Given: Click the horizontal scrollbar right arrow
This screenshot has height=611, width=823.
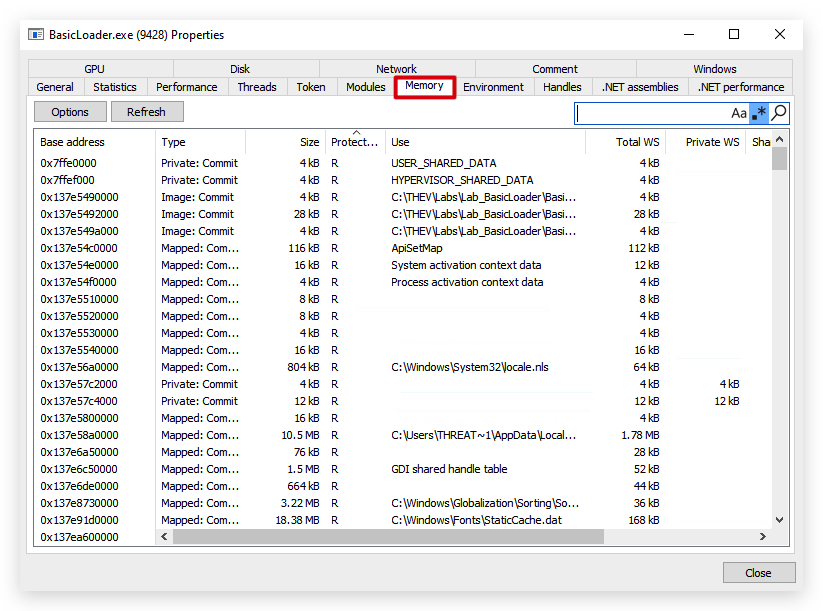Looking at the screenshot, I should 763,536.
